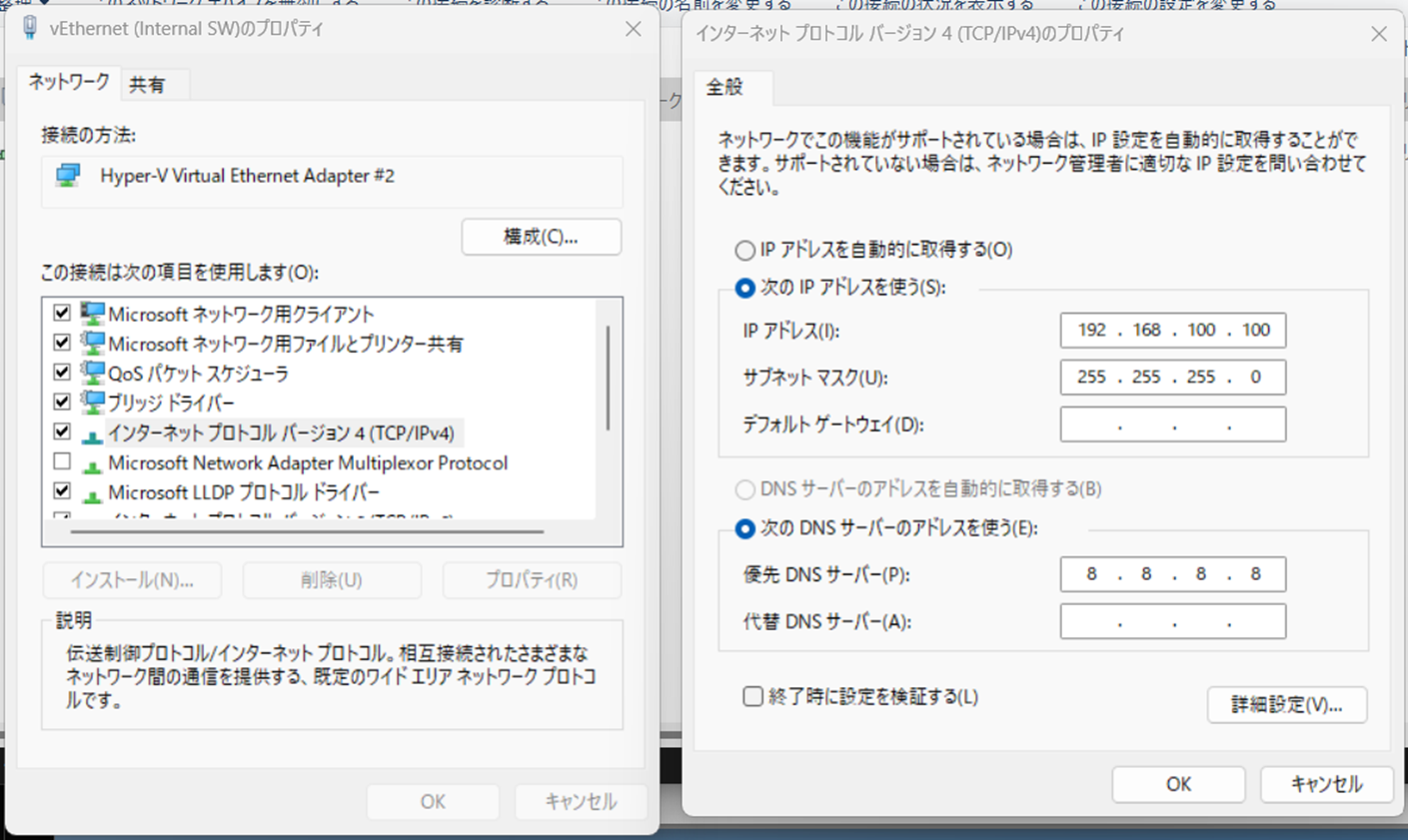Close the IPv4 properties dialog

(1379, 34)
